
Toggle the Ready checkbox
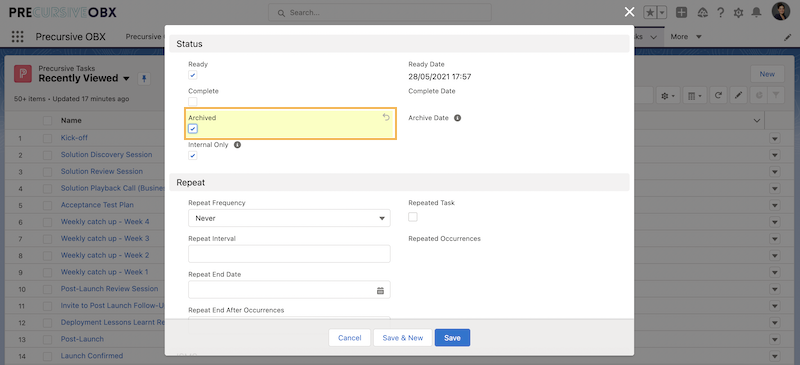[x=193, y=75]
